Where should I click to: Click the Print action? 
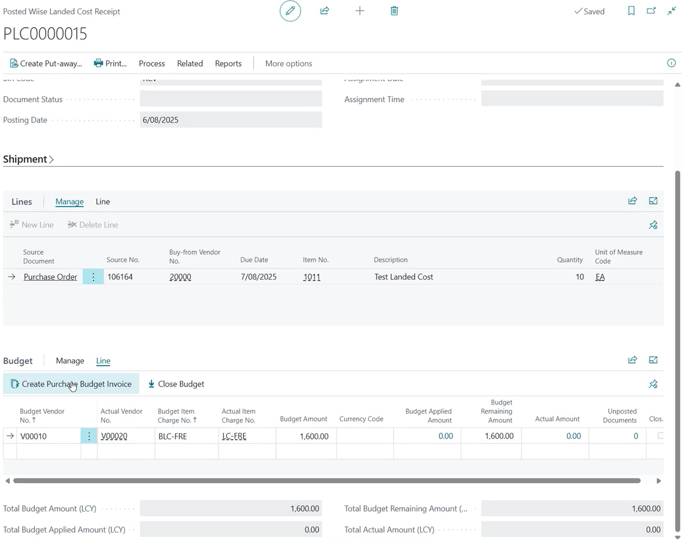(x=110, y=64)
